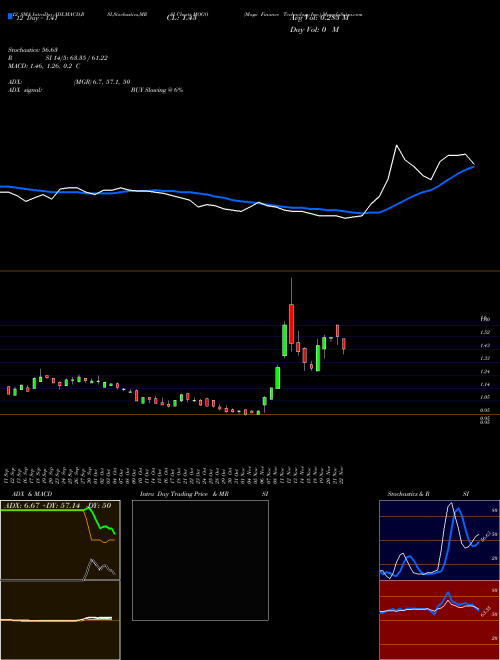Click the 1.52 price axis label
The image size is (500, 660).
tap(485, 333)
